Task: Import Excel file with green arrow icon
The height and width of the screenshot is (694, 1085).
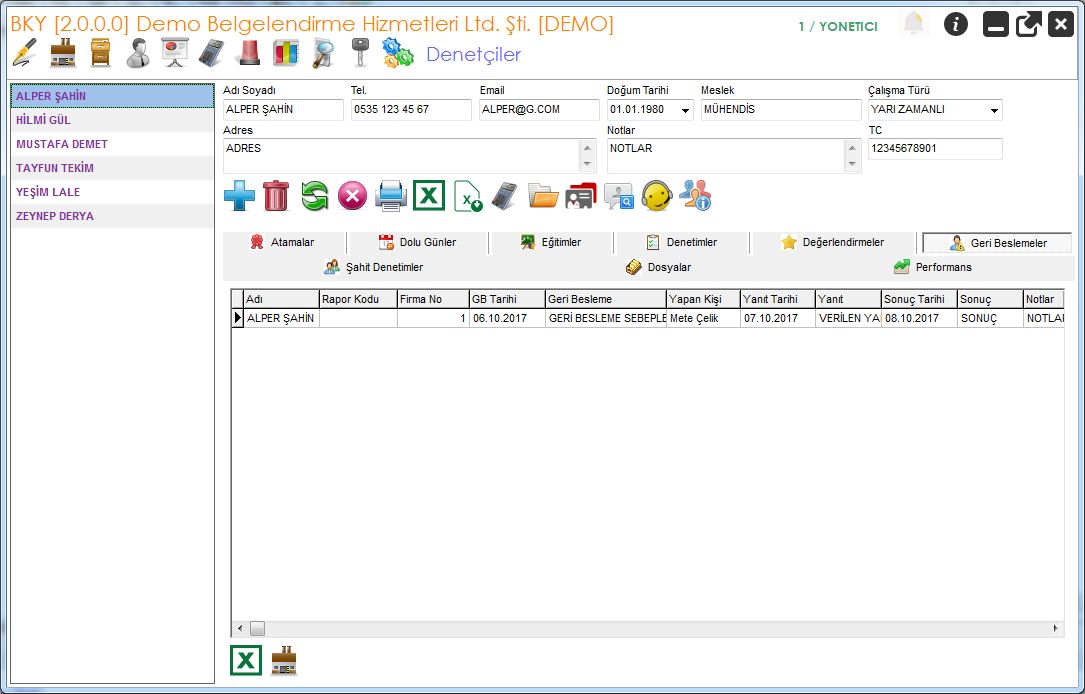Action: pyautogui.click(x=468, y=196)
